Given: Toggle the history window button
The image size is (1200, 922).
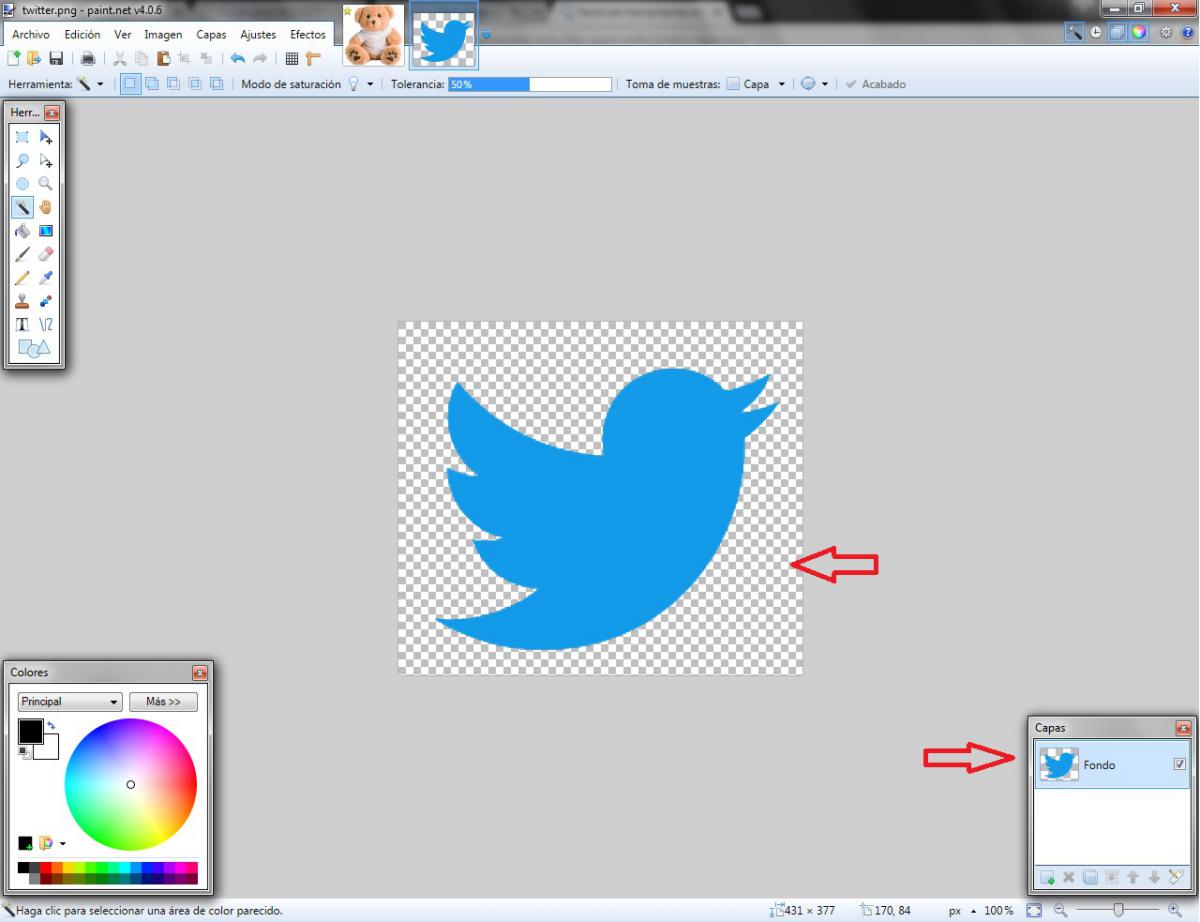Looking at the screenshot, I should point(1096,32).
